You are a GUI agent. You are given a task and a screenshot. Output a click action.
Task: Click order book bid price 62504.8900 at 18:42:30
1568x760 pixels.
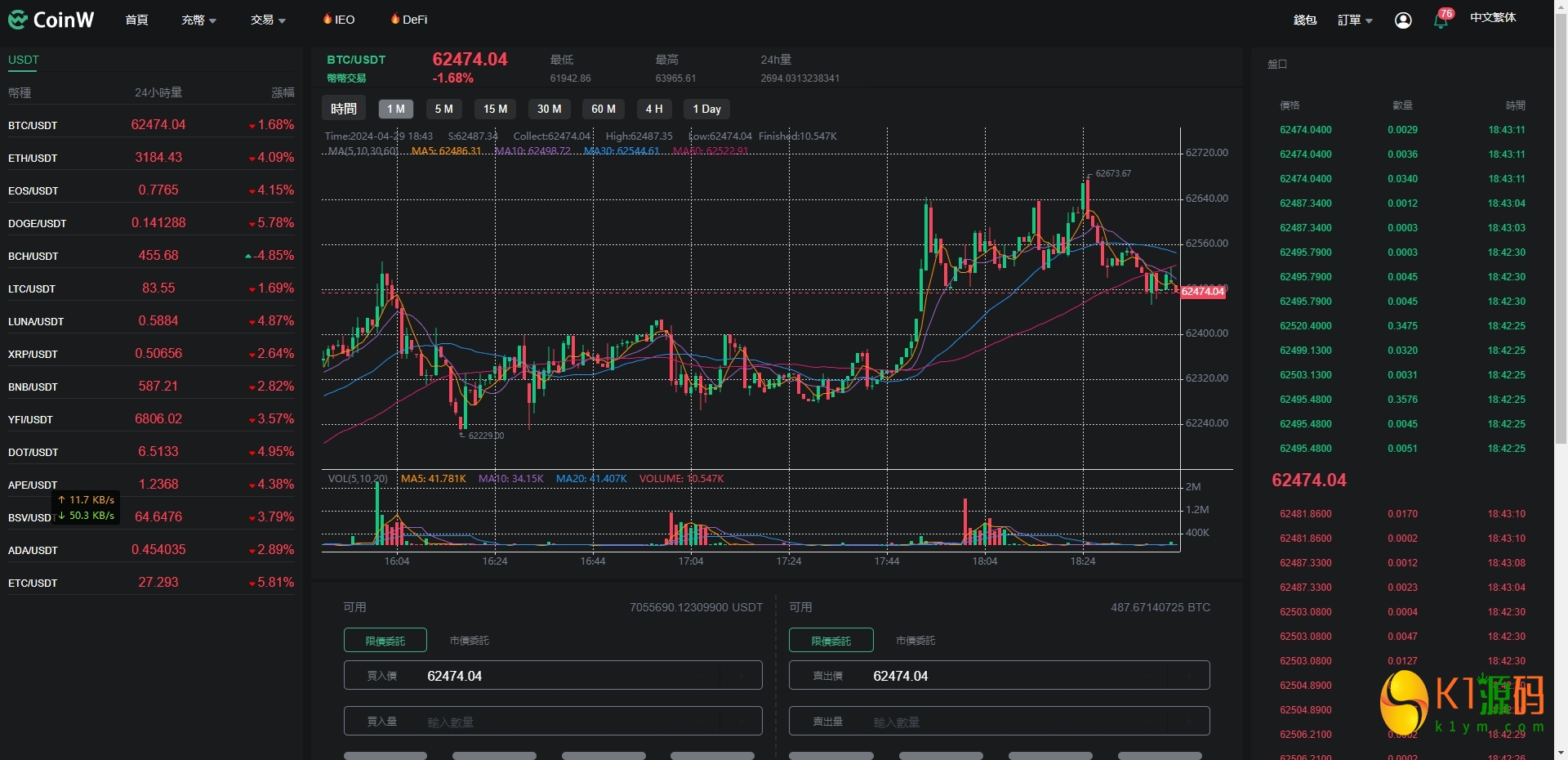1306,686
